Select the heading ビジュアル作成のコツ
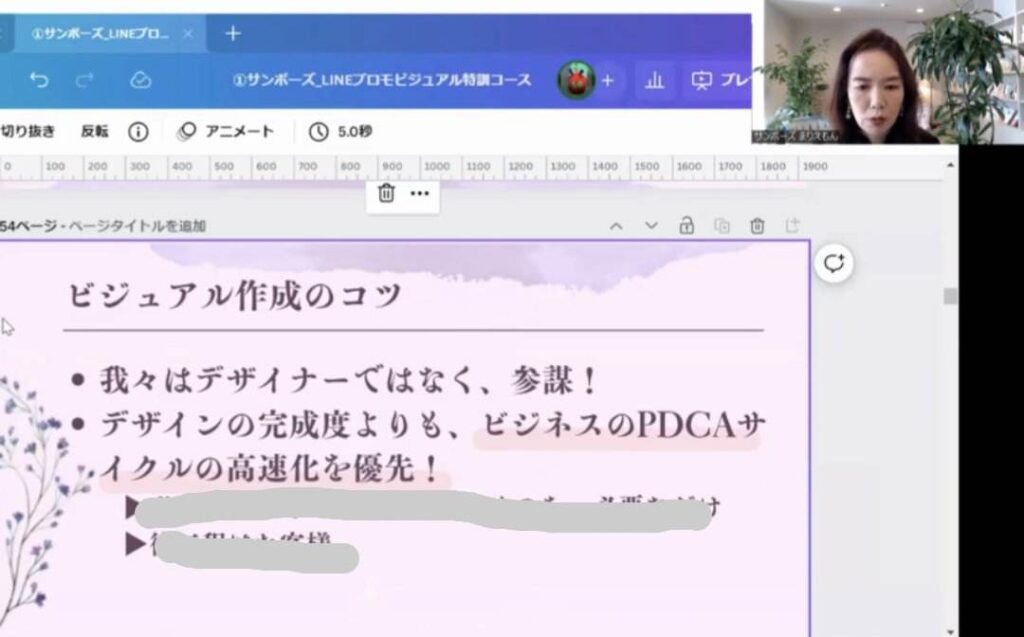This screenshot has height=637, width=1024. (x=234, y=295)
